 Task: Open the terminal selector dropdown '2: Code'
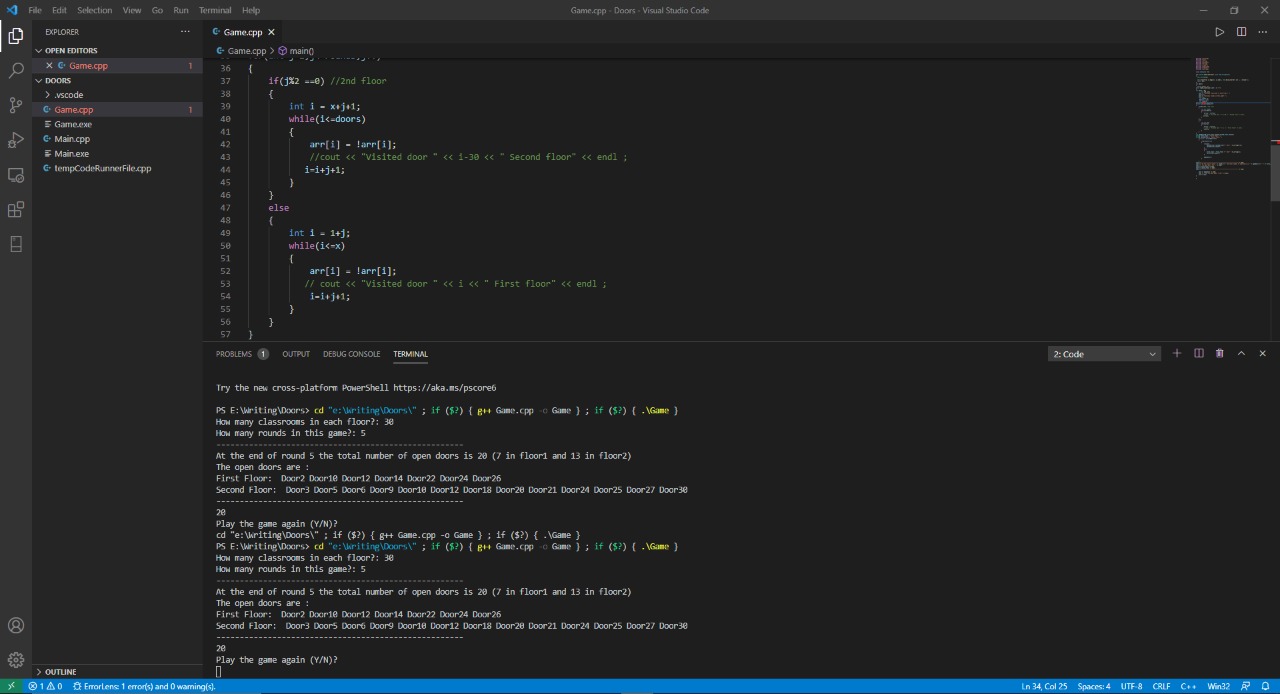(x=1104, y=354)
